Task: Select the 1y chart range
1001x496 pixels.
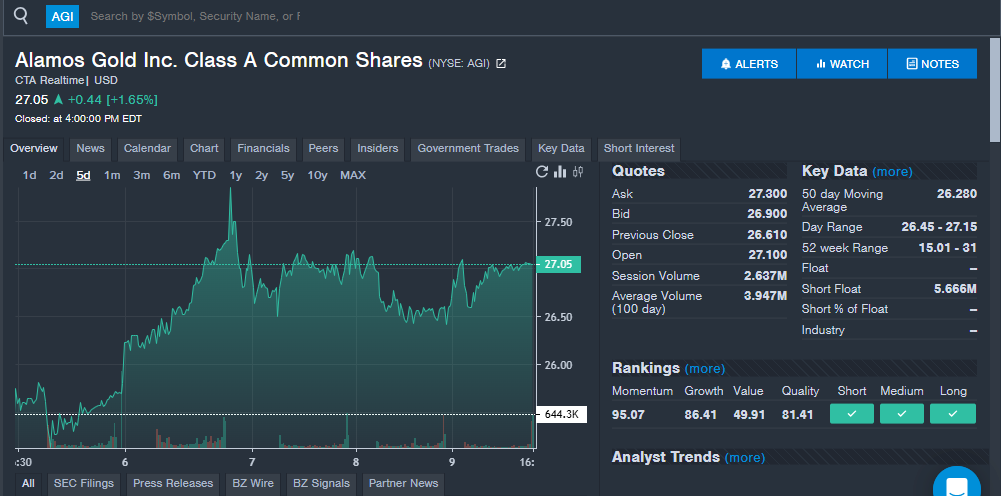Action: [x=236, y=176]
